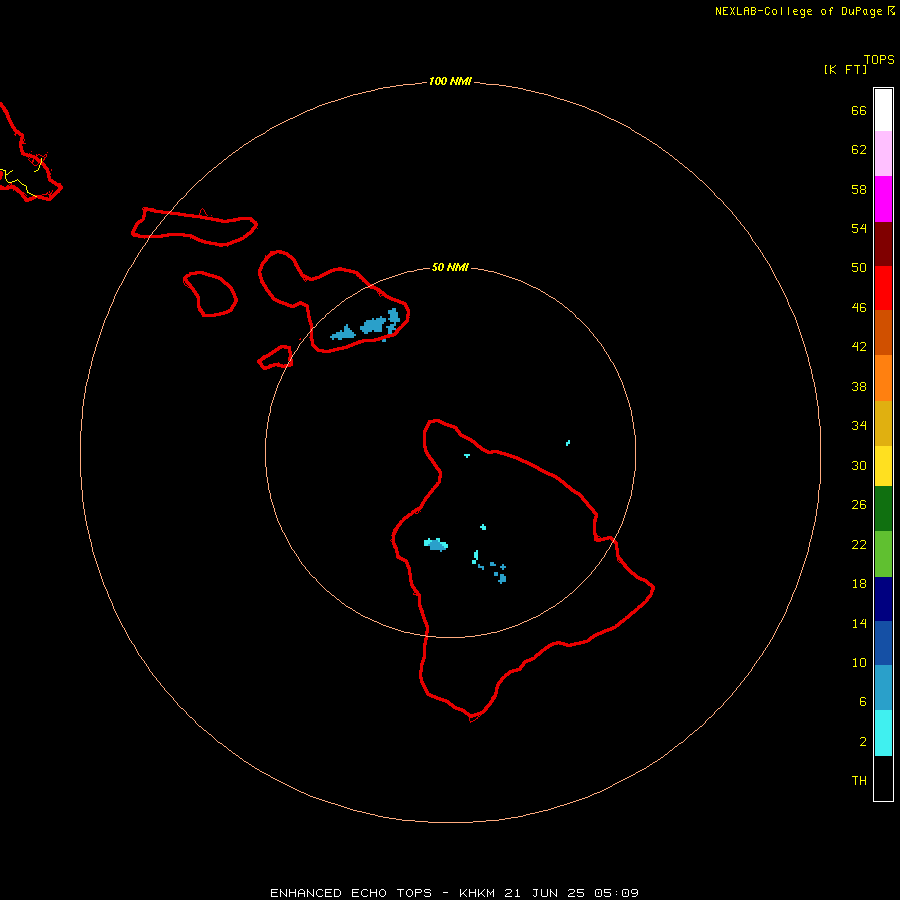Click the legend value "54"

859,228
